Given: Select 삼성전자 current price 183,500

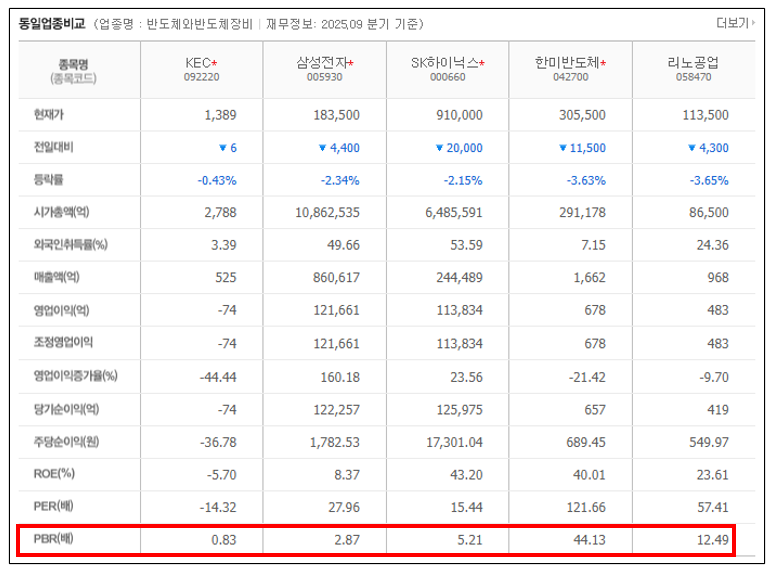Looking at the screenshot, I should 336,115.
